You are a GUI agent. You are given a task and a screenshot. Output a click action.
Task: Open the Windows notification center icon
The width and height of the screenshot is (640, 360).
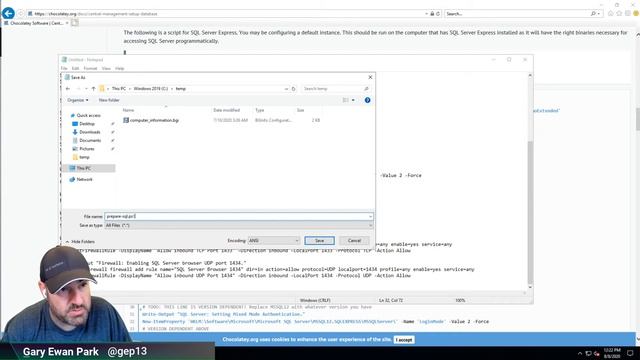click(630, 353)
